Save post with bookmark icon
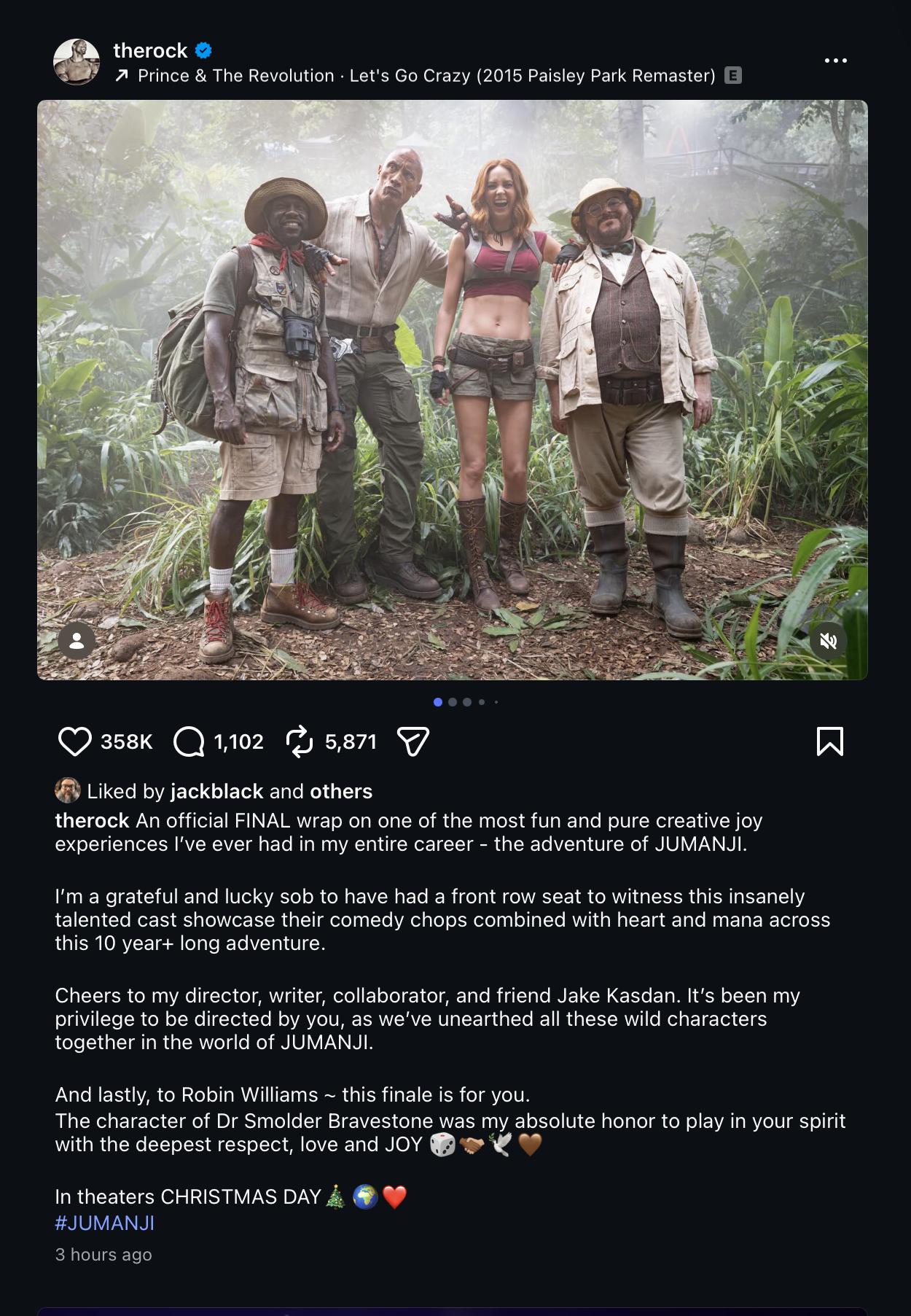This screenshot has width=911, height=1316. pos(830,741)
